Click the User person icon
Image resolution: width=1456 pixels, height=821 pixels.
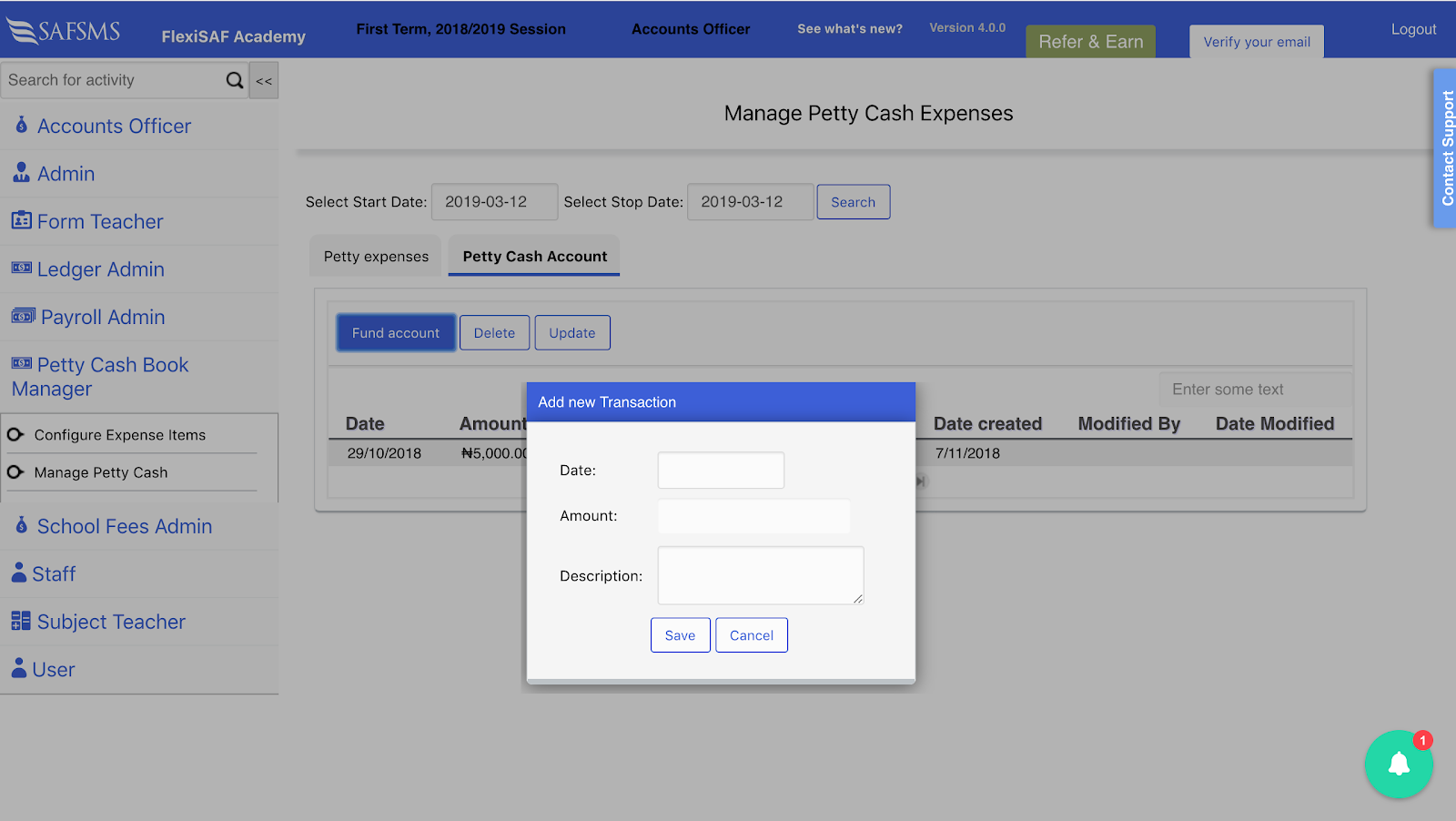(19, 668)
